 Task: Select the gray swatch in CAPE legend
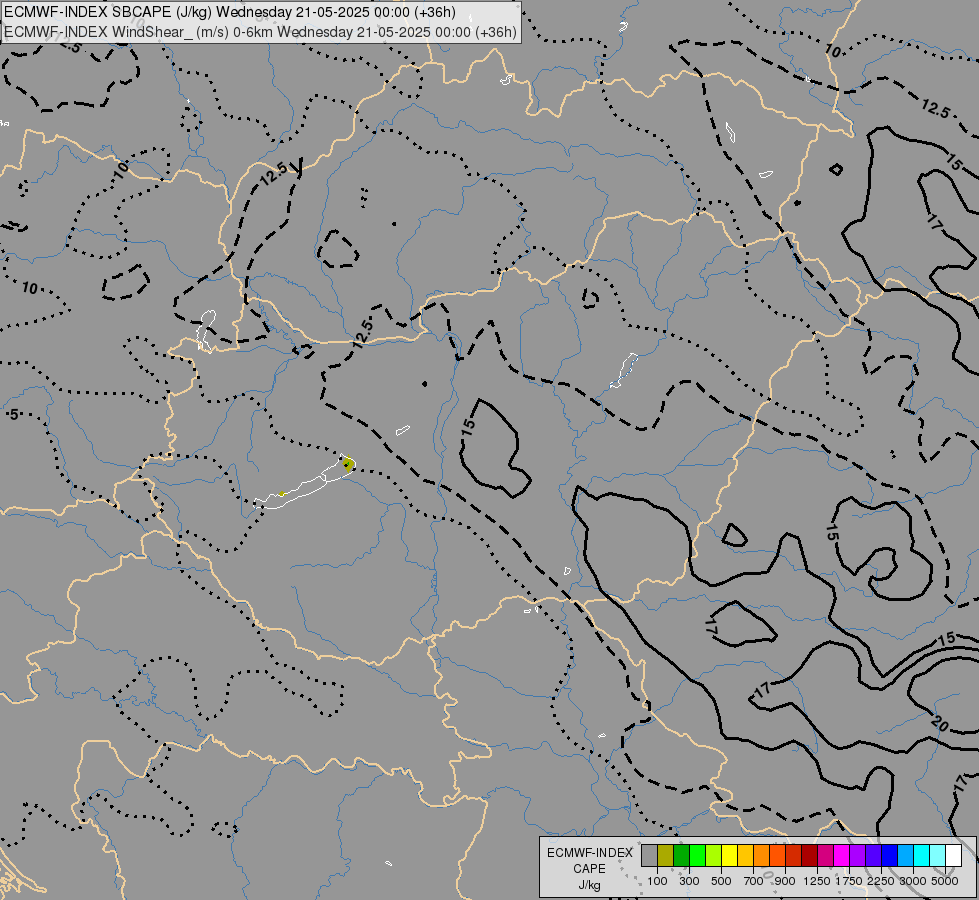[x=649, y=855]
